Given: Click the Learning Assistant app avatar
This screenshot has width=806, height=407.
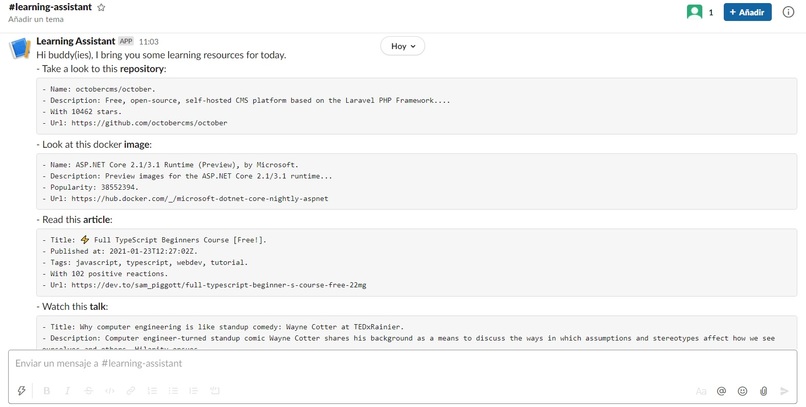Looking at the screenshot, I should pos(20,48).
